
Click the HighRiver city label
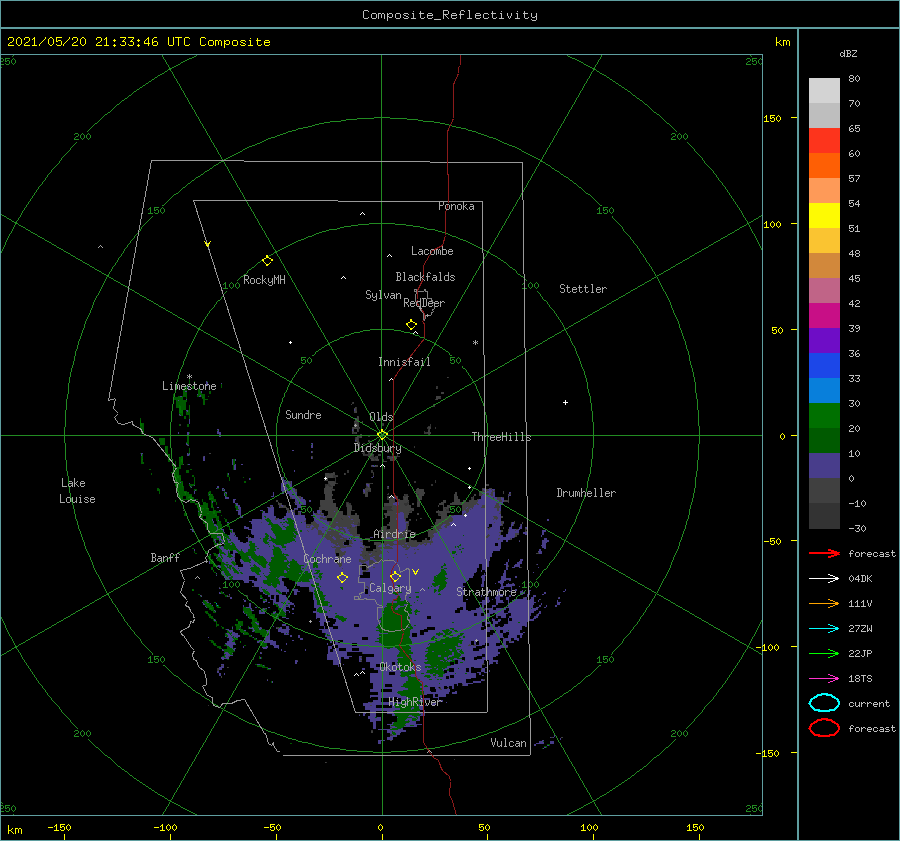(415, 702)
